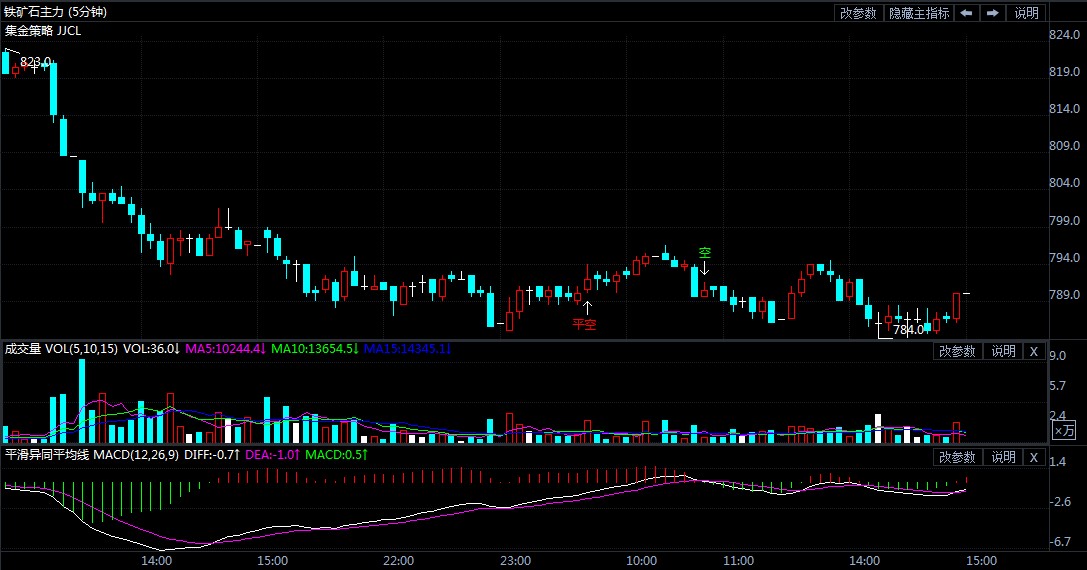The height and width of the screenshot is (570, 1087).
Task: Click the -6.7 MACD axis label
Action: click(x=1061, y=542)
